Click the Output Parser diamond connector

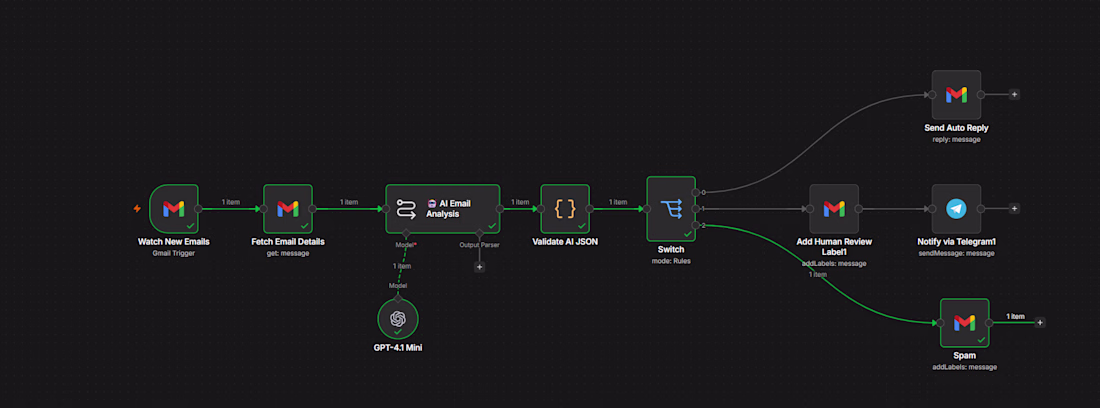tap(480, 233)
